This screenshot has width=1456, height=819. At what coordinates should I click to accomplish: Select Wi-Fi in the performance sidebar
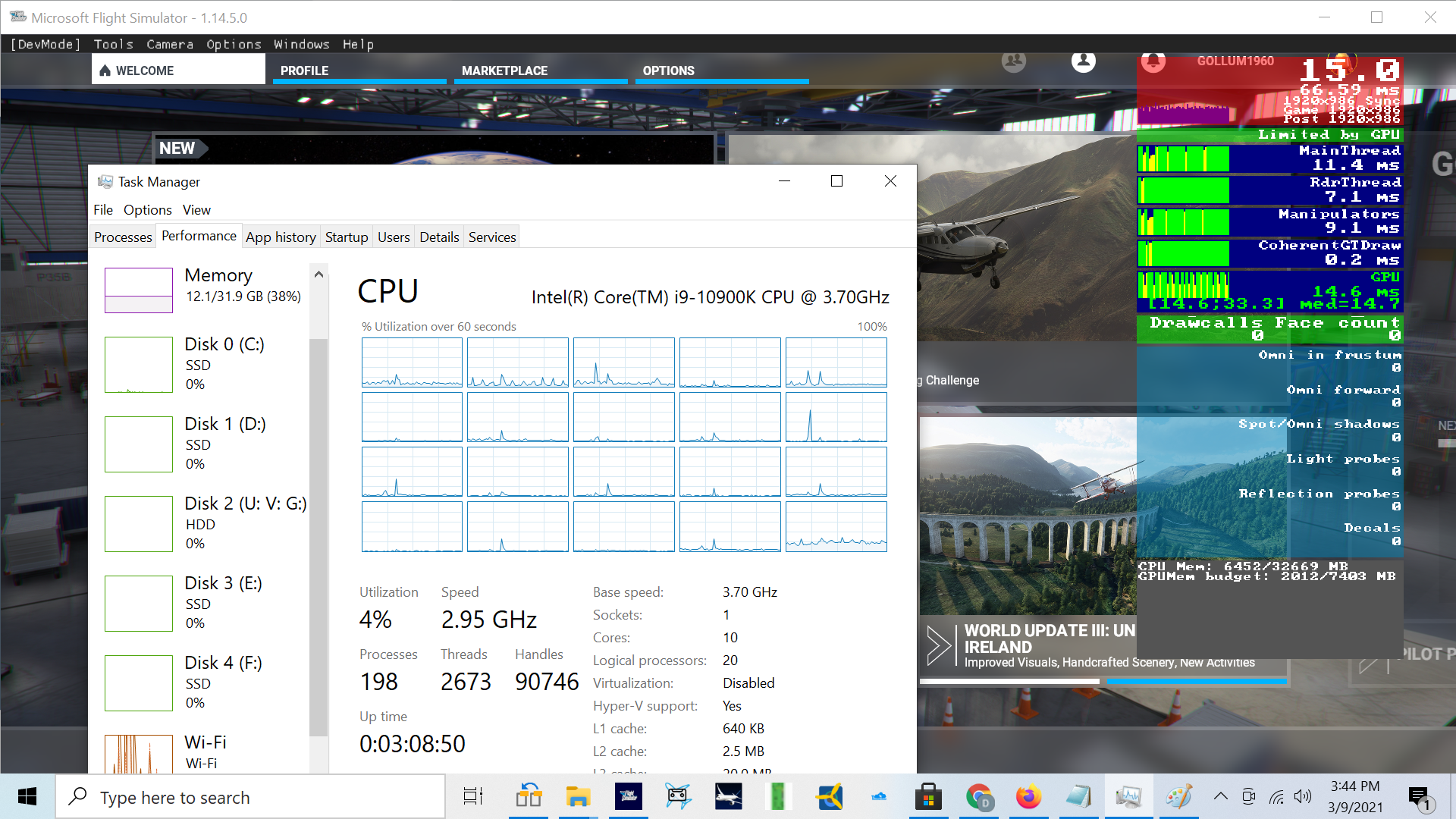(x=205, y=752)
